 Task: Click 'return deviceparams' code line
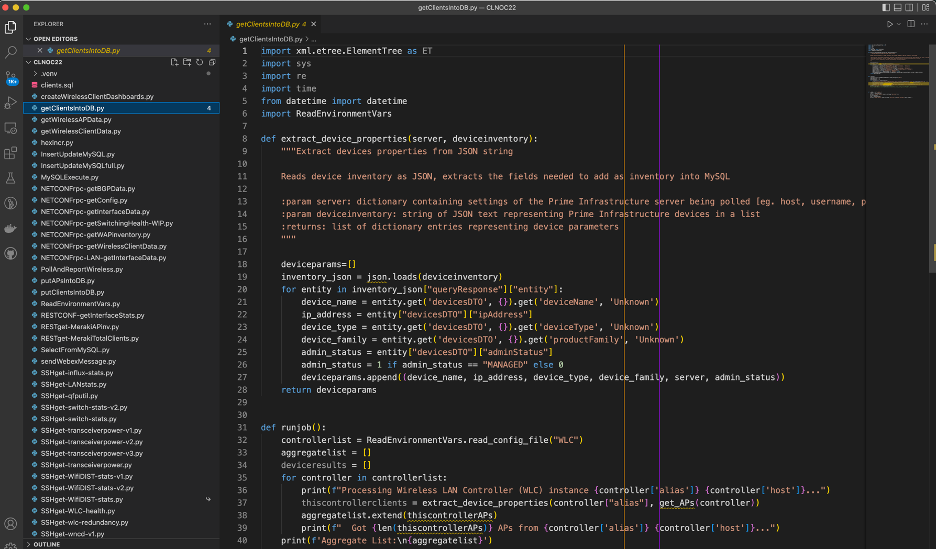(x=329, y=390)
